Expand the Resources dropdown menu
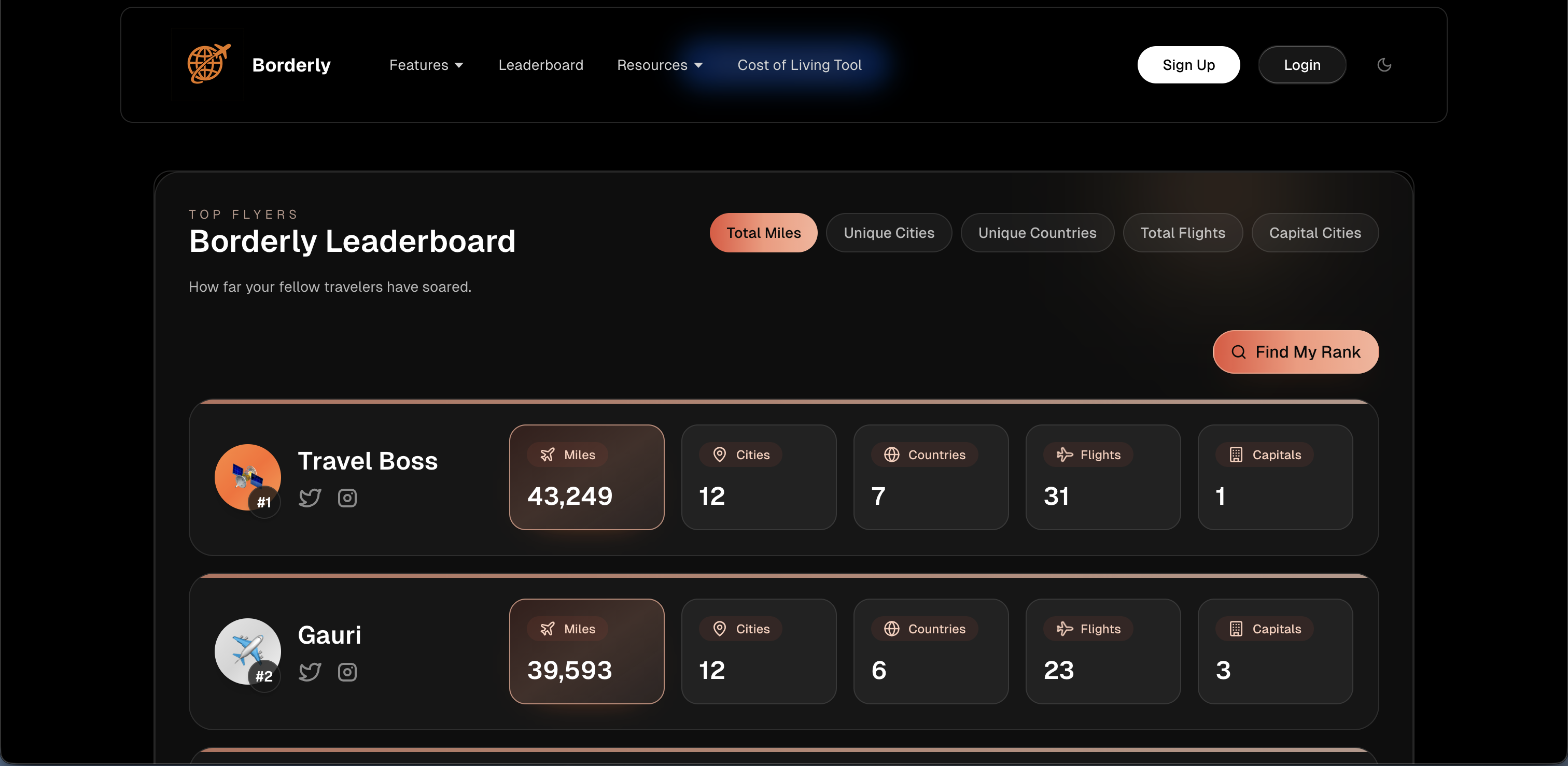The height and width of the screenshot is (766, 1568). click(659, 64)
